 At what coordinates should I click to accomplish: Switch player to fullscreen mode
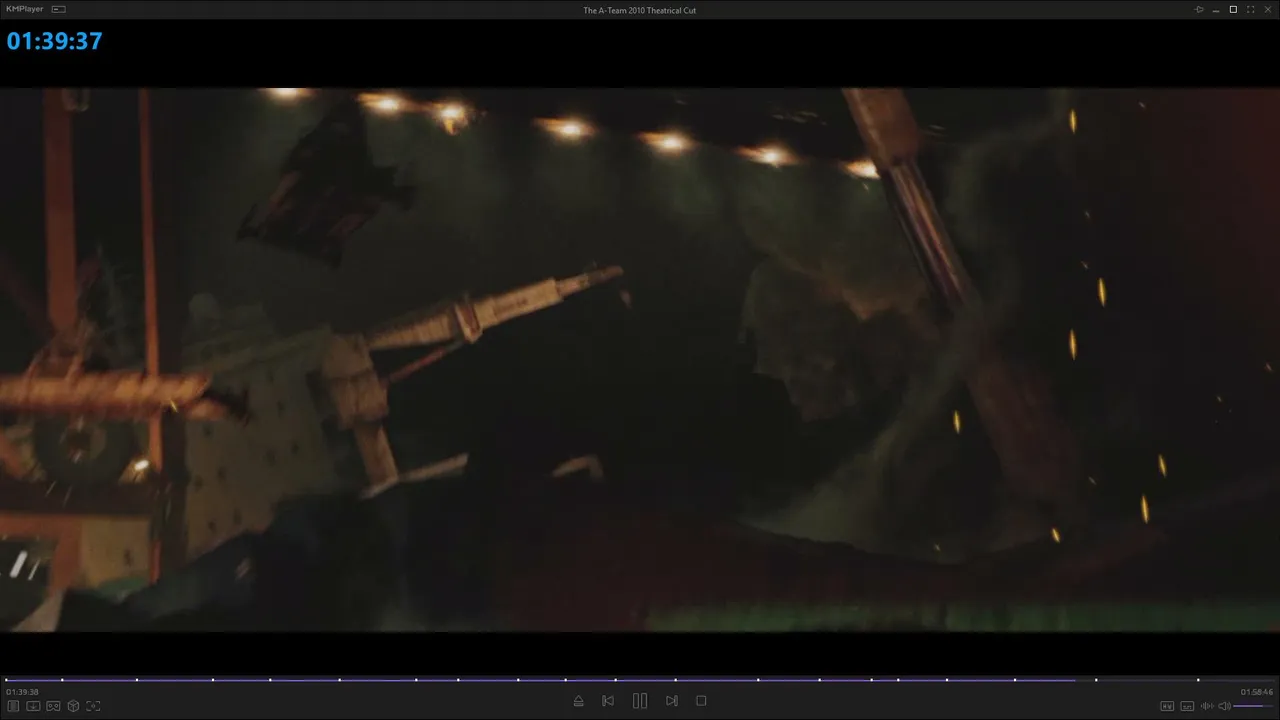pyautogui.click(x=1250, y=9)
